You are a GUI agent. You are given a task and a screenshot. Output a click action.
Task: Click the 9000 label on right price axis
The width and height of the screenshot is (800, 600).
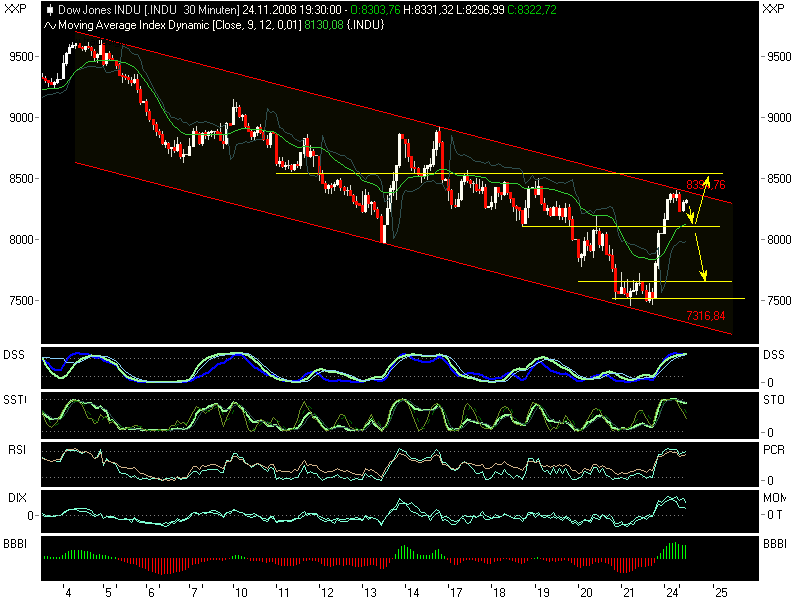780,117
